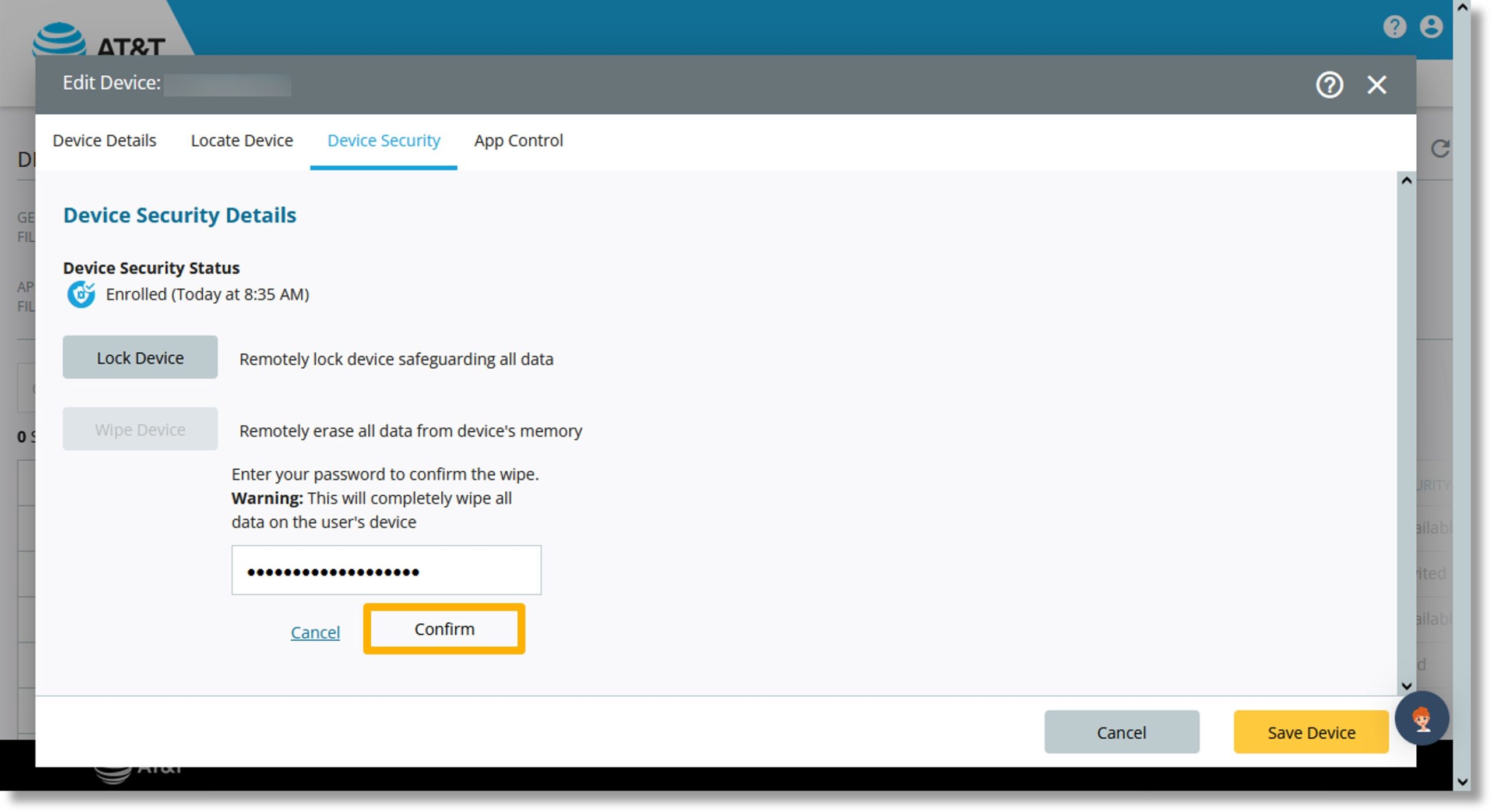Select the Locate Device tab
This screenshot has height=812, width=1492.
tap(244, 140)
